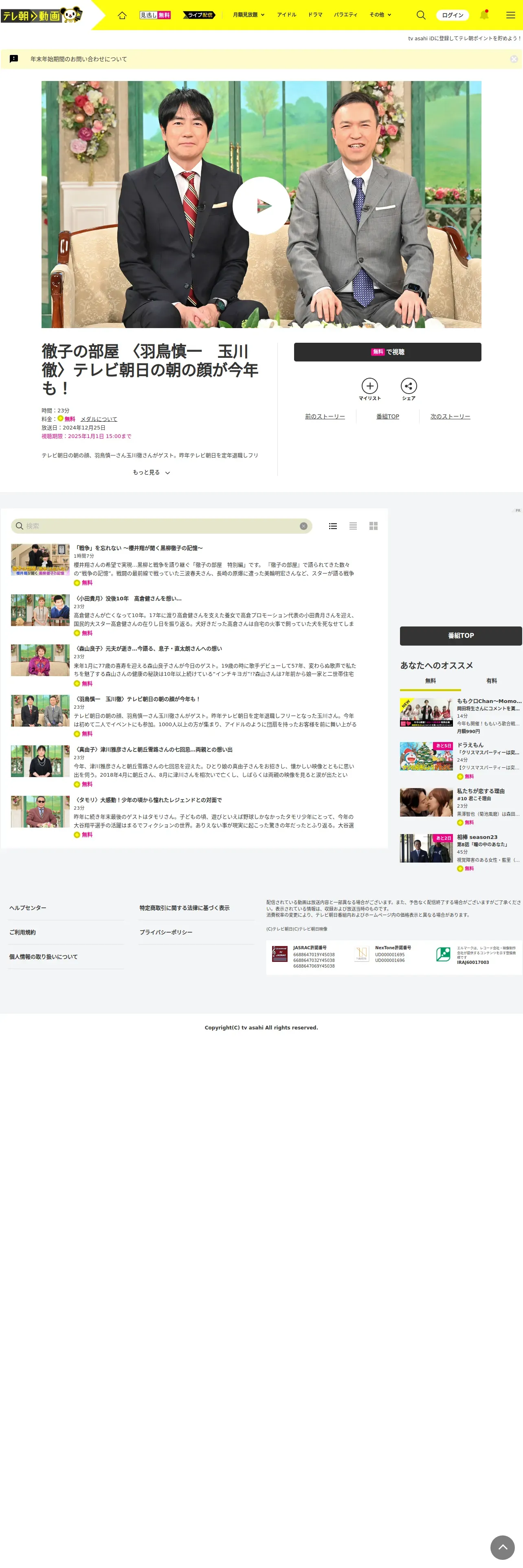Open ももクロChan recommendation thumbnail
The height and width of the screenshot is (1568, 523).
tap(426, 712)
